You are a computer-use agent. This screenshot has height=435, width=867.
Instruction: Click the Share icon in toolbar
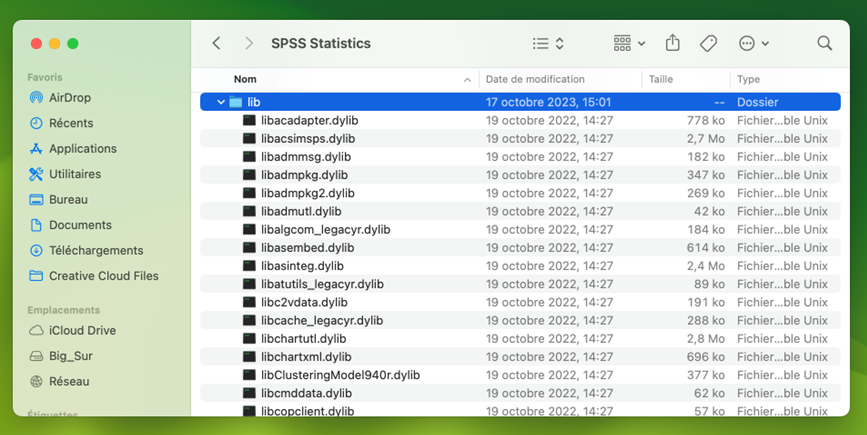click(x=672, y=44)
